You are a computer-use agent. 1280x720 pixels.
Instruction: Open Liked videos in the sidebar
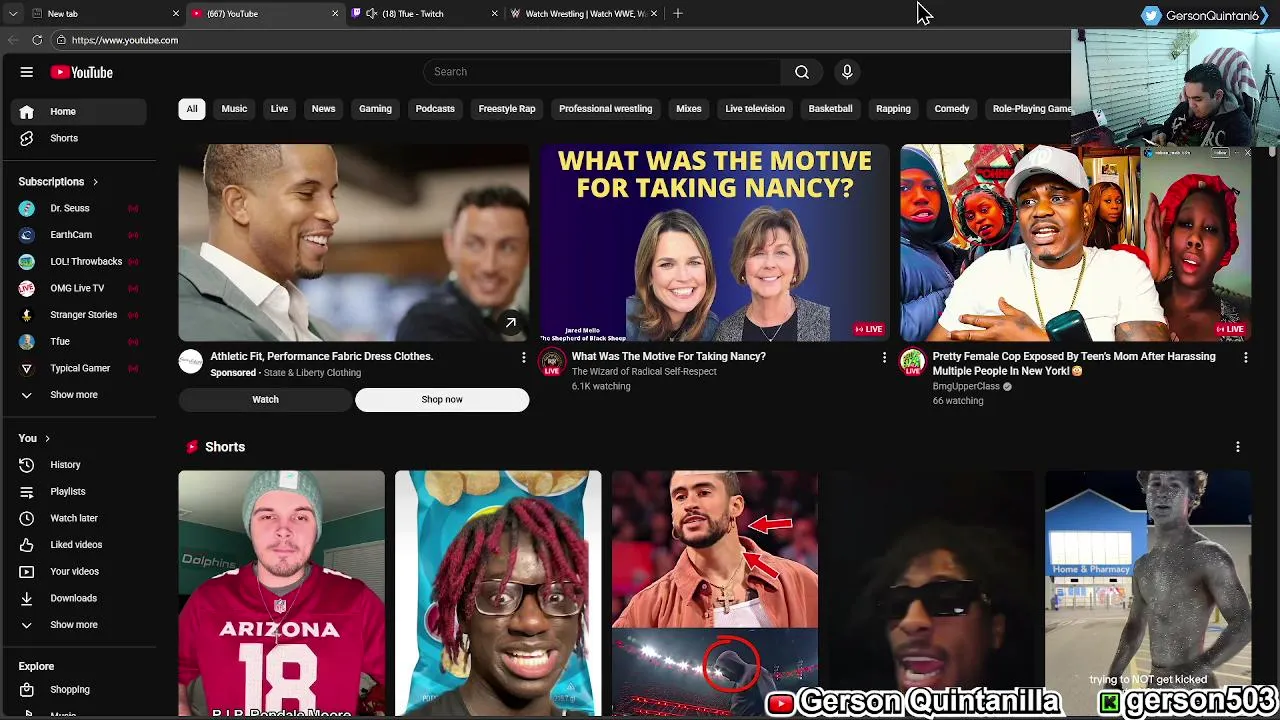(78, 545)
